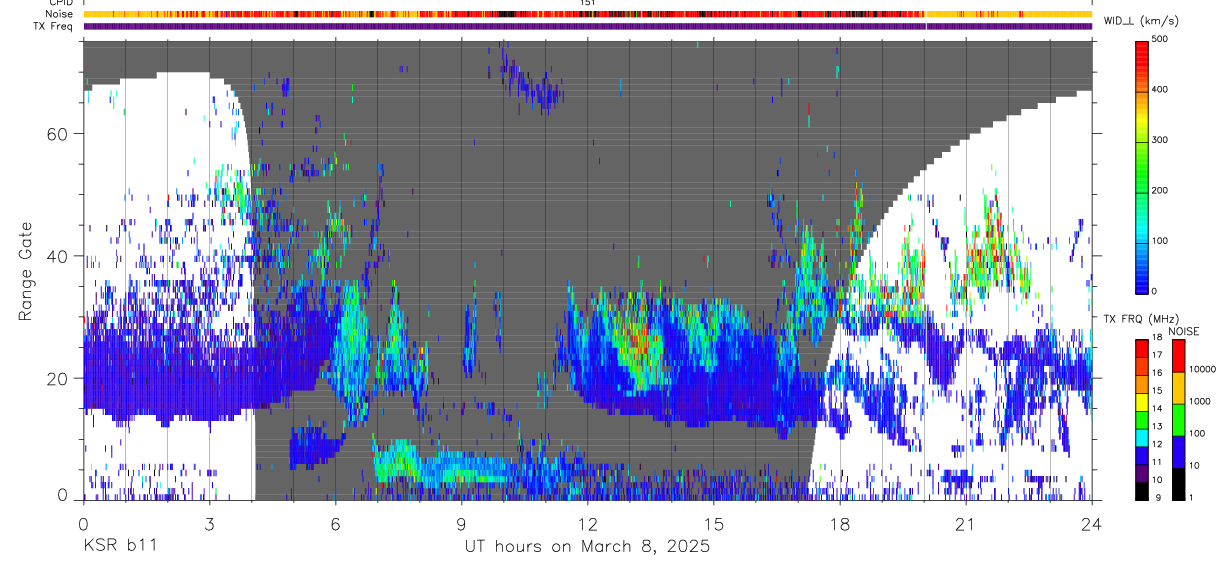Screen dimensions: 1228x567
Task: Click the '15' tick on the UT hours axis
Action: 713,523
